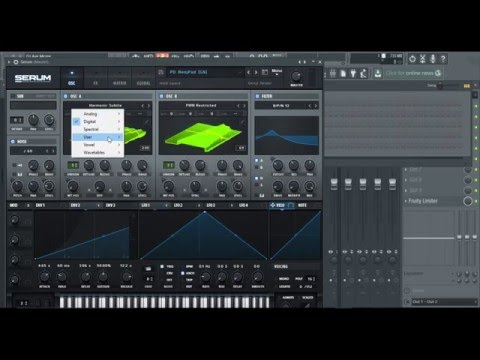Click the FL Studio document file icon

[x=343, y=73]
